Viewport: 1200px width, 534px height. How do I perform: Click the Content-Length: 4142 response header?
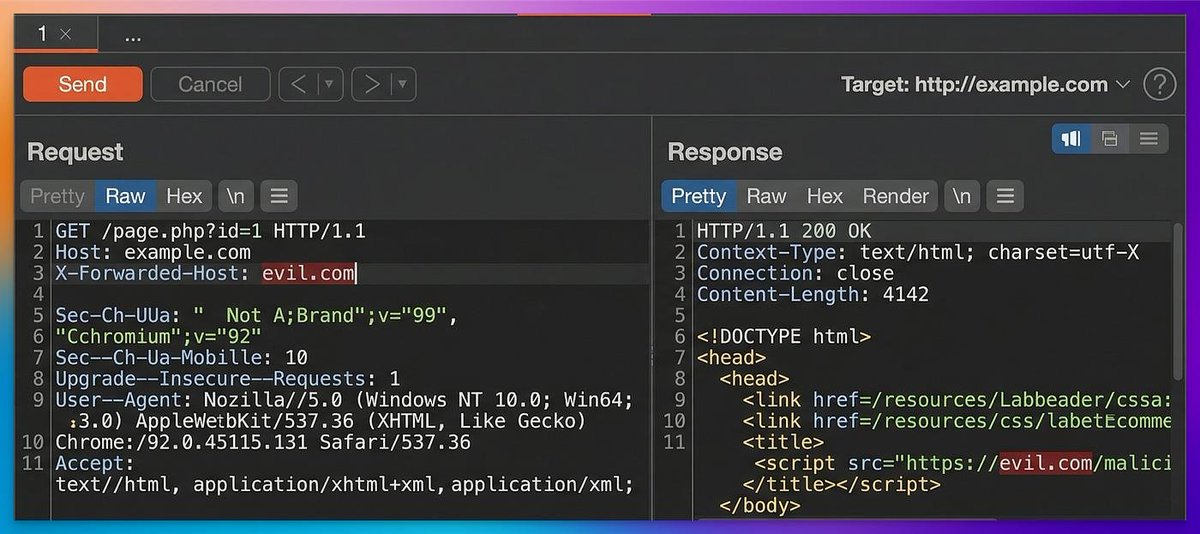click(812, 294)
